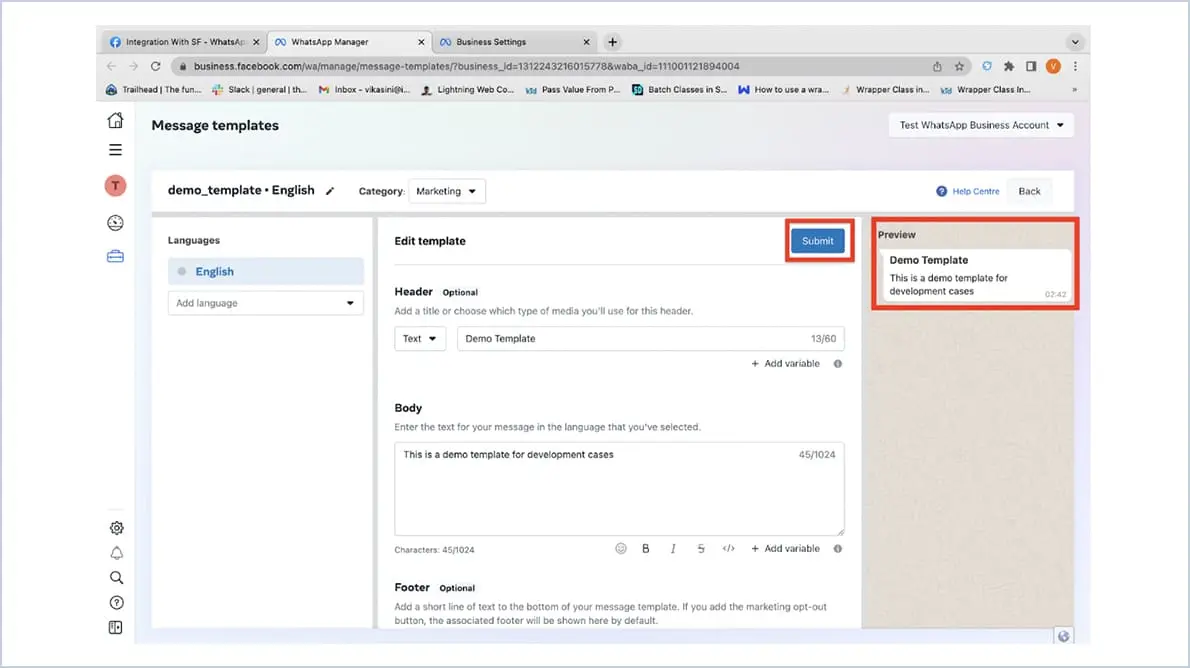
Task: Bookmark this page with the star icon
Action: 959,66
